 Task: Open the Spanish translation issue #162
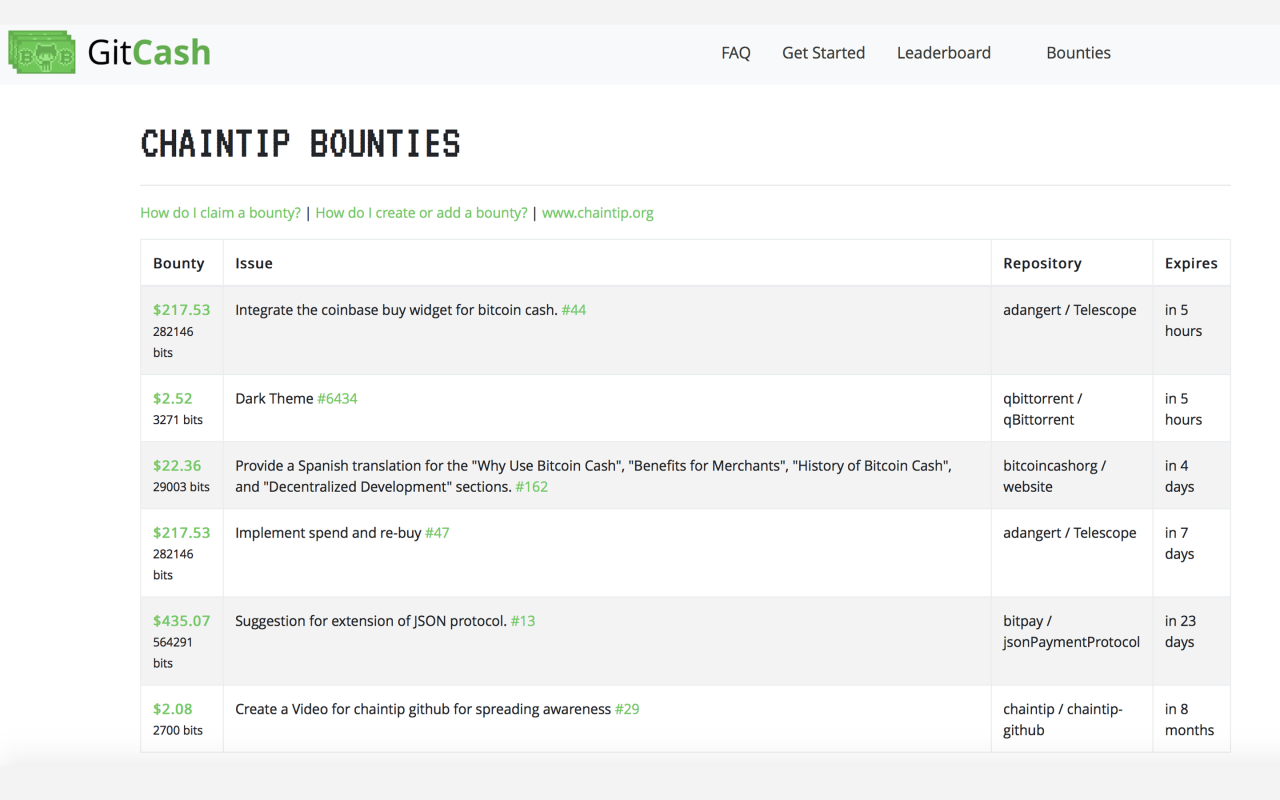pyautogui.click(x=532, y=486)
